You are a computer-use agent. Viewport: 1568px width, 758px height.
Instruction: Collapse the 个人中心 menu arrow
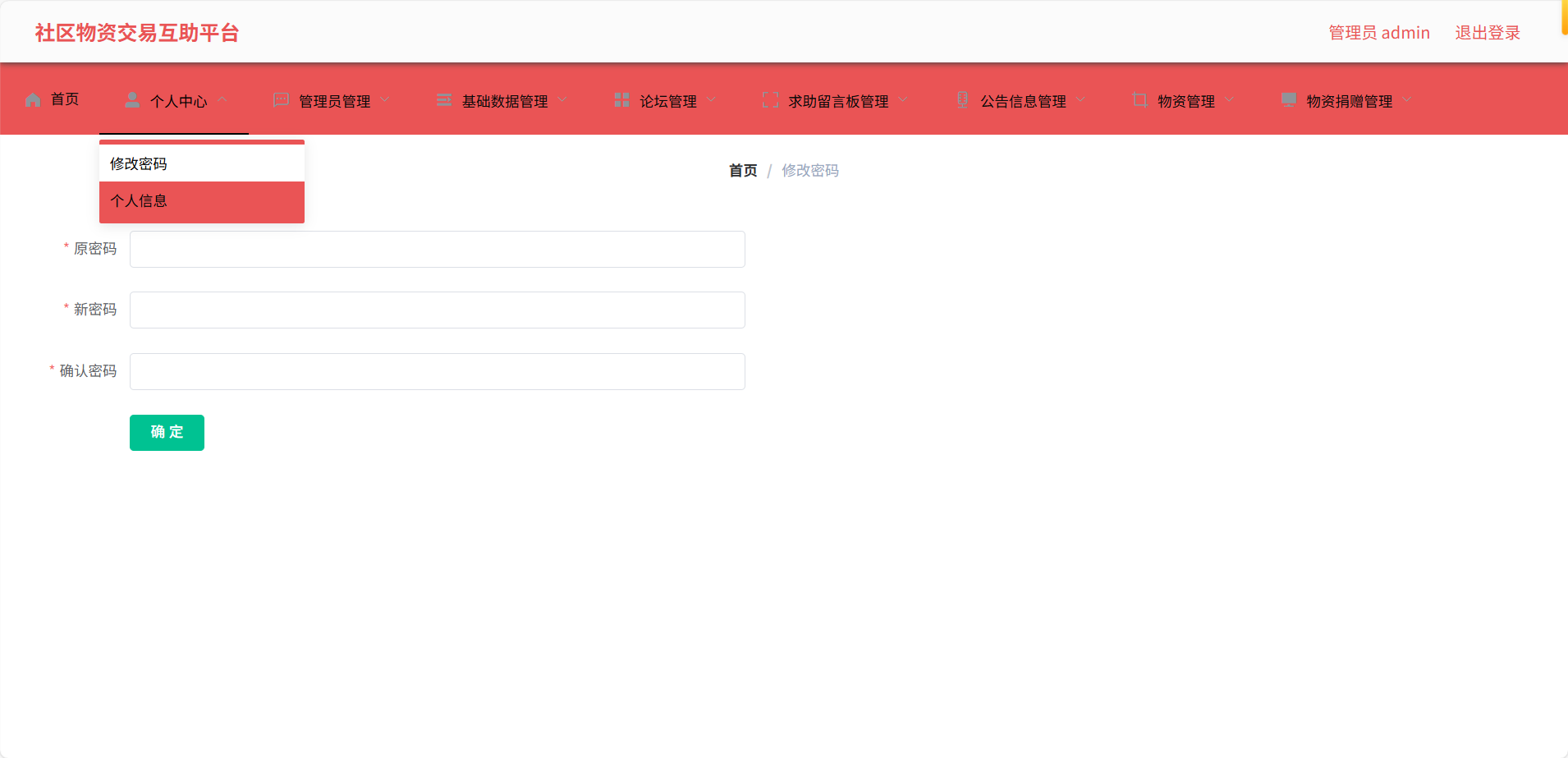tap(222, 100)
